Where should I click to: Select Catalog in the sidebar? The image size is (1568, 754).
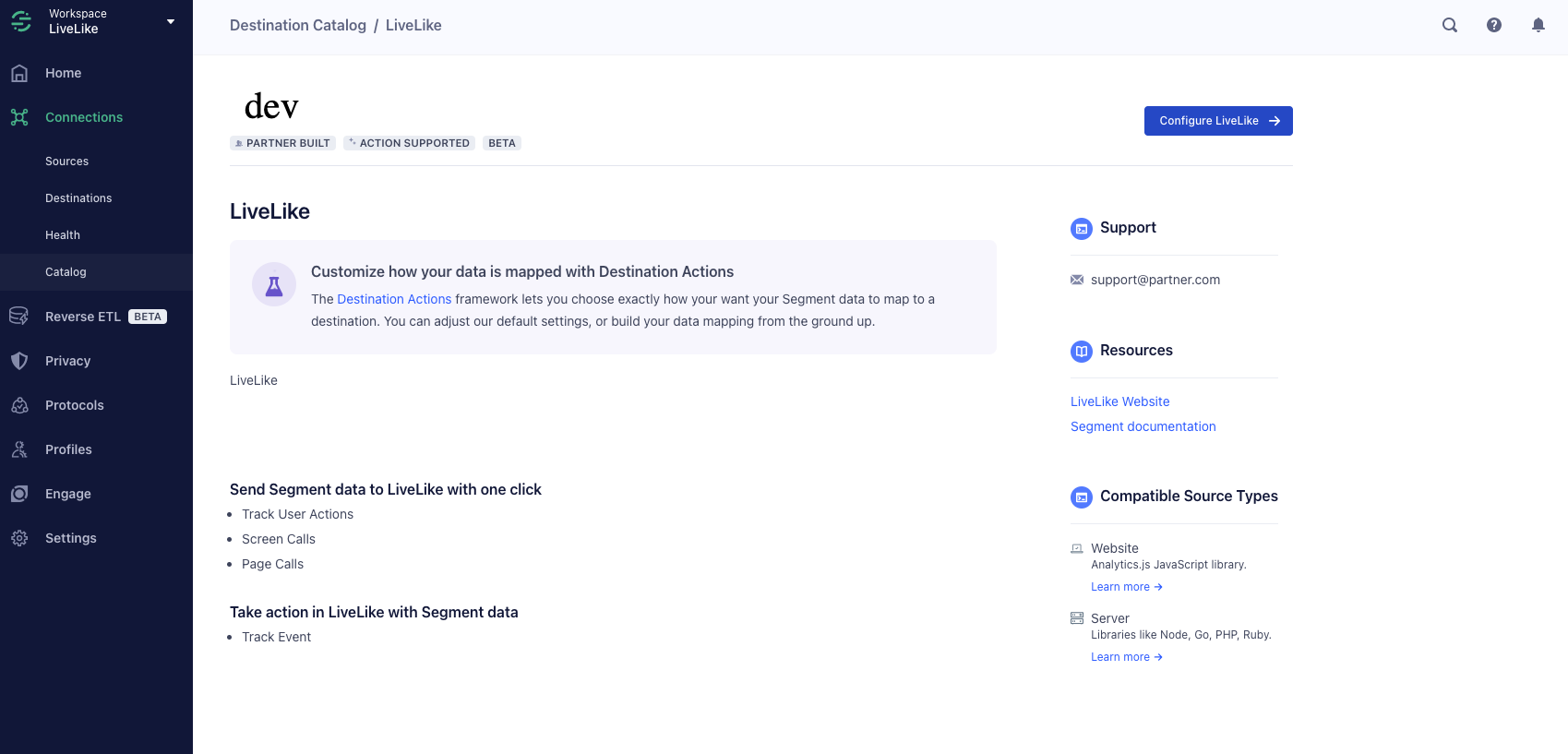[x=96, y=272]
